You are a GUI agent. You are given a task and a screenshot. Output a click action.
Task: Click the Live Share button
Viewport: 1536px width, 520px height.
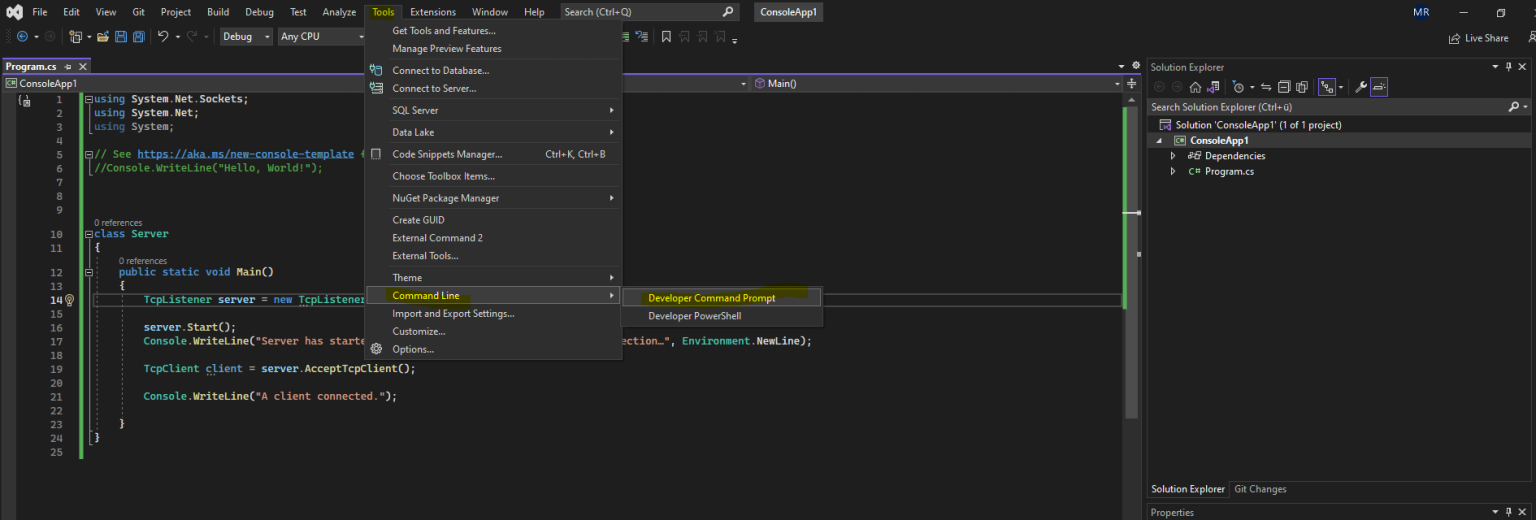click(x=1478, y=38)
